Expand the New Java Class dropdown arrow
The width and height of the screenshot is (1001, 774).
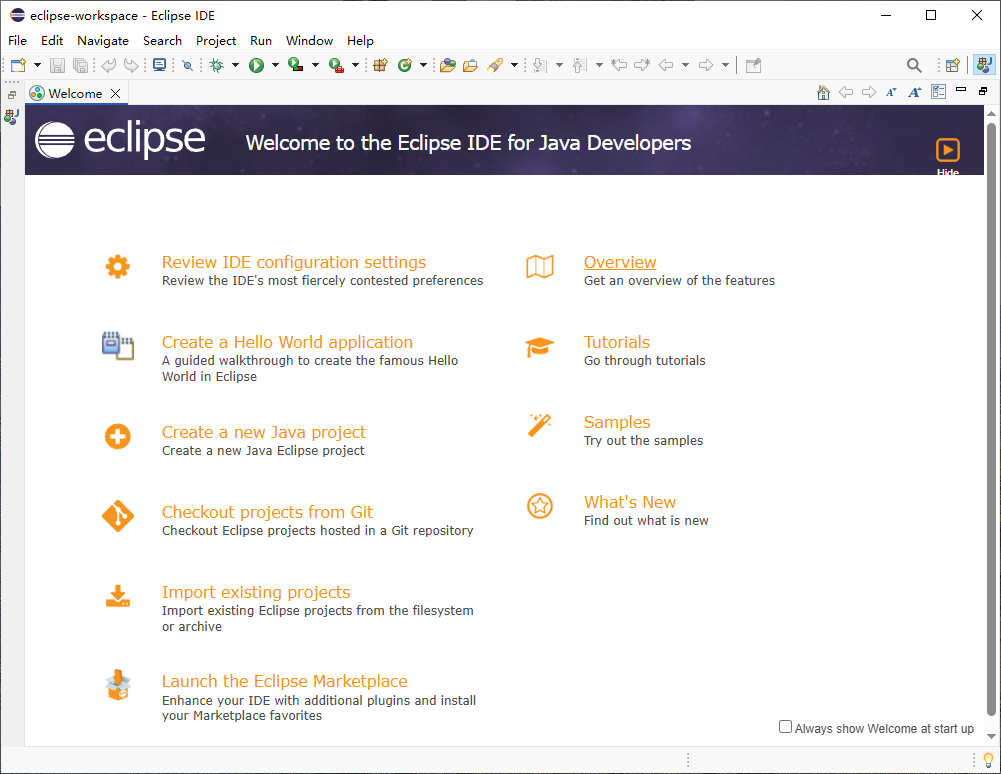coord(423,65)
